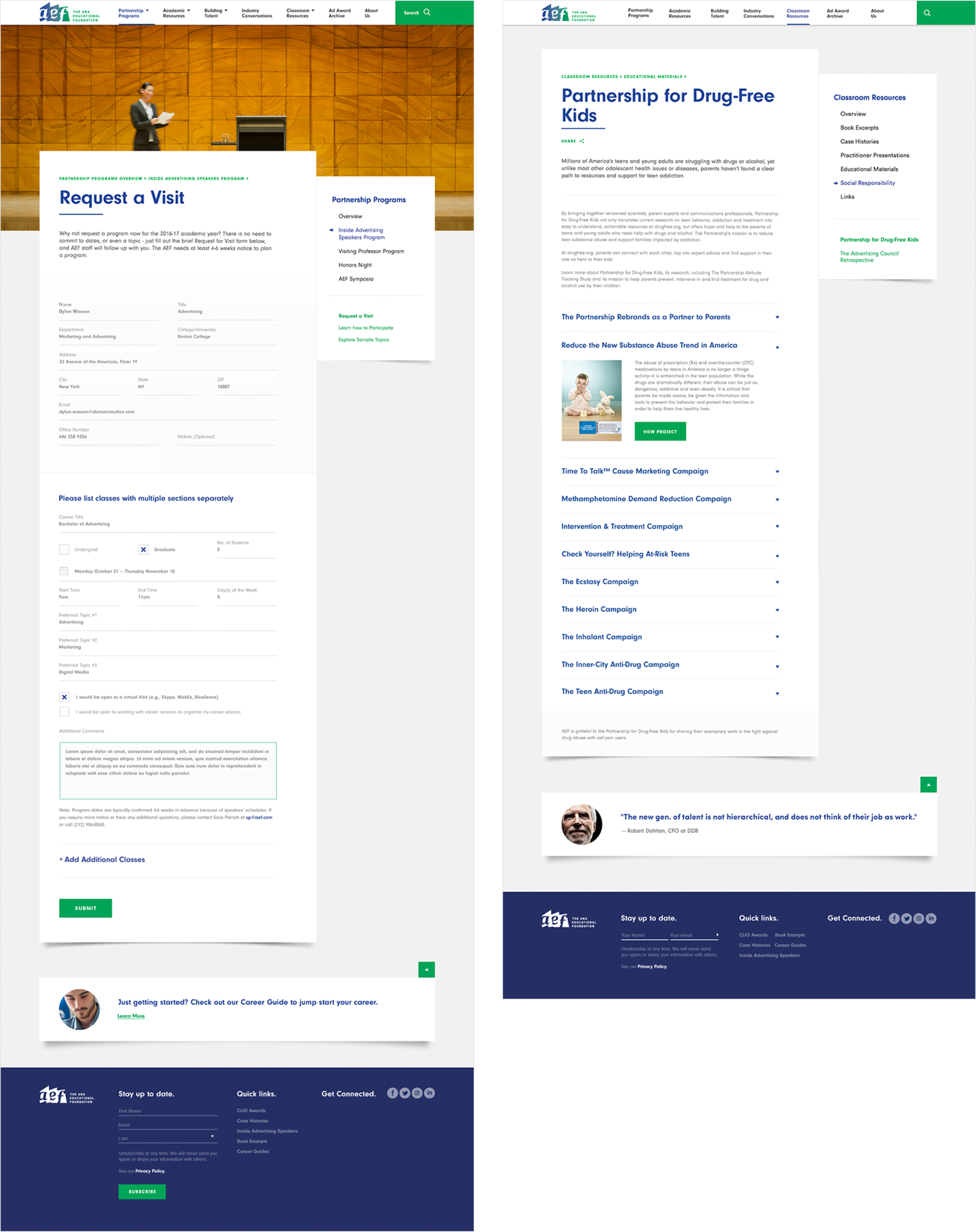Click the calendar icon beside date range
The image size is (976, 1232).
(x=64, y=571)
